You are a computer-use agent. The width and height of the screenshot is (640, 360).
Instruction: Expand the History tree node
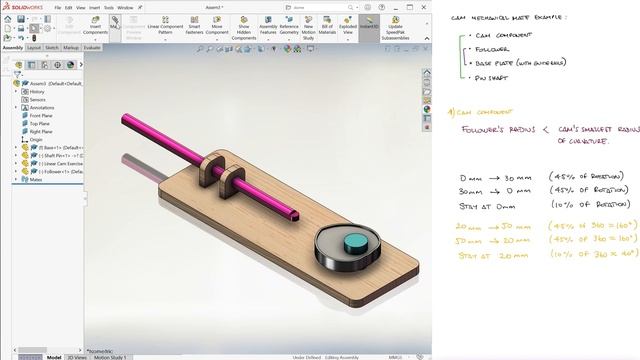[x=16, y=91]
